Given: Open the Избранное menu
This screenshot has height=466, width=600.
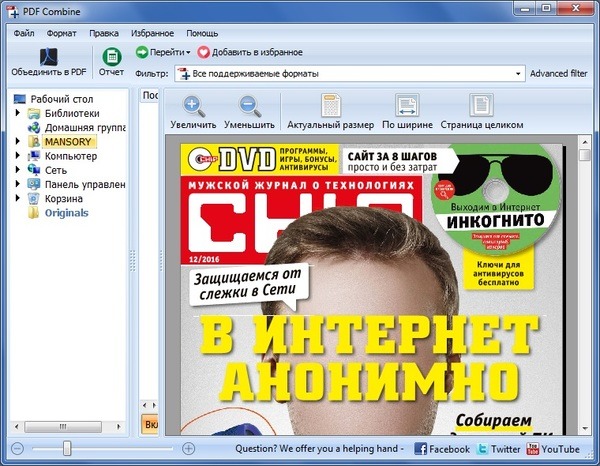Looking at the screenshot, I should (152, 33).
